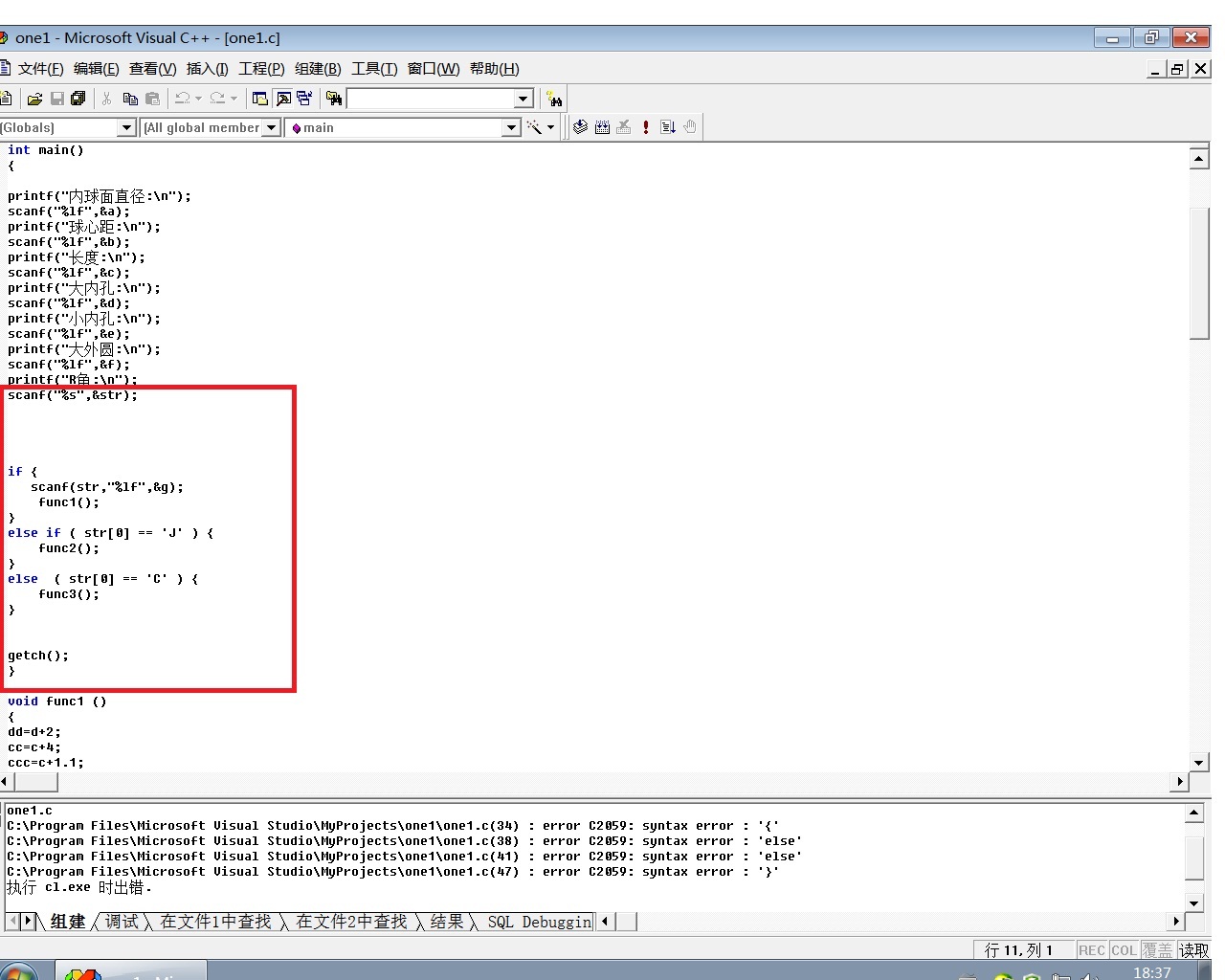Toggle the Workspace window icon
This screenshot has width=1225, height=980.
click(x=259, y=99)
